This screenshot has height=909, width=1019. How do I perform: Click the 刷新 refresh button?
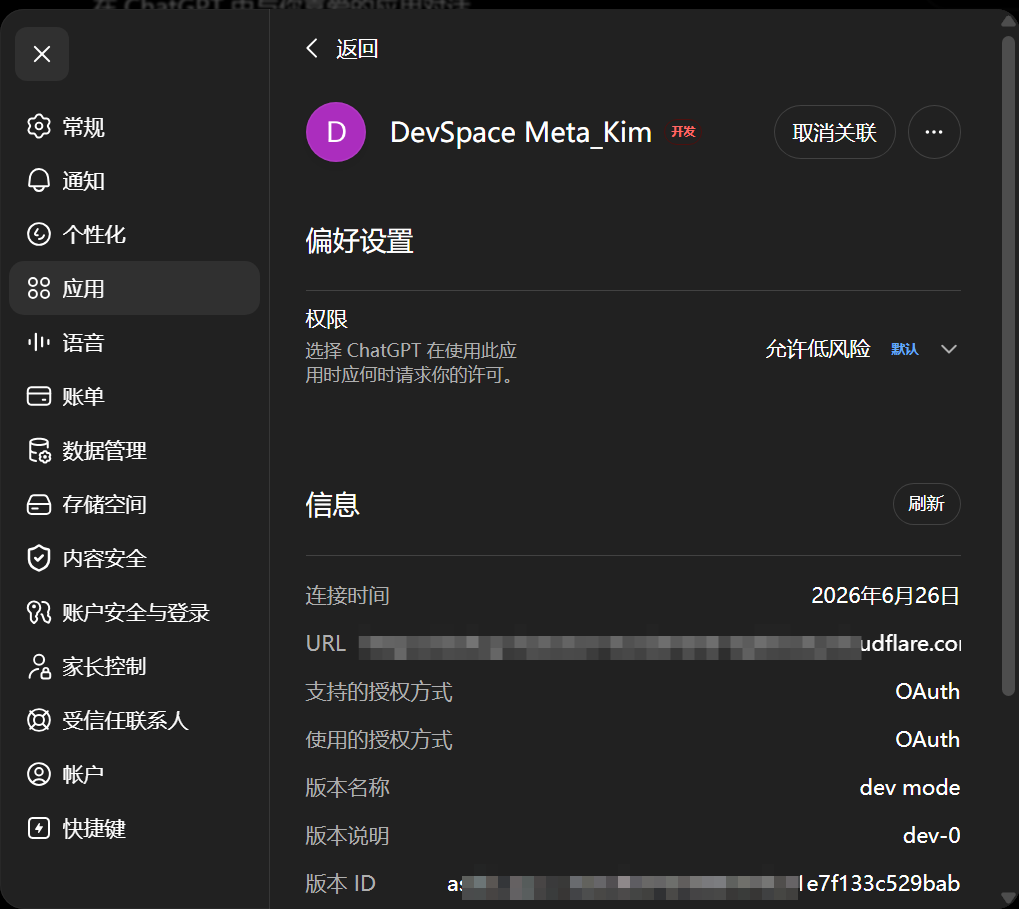926,504
